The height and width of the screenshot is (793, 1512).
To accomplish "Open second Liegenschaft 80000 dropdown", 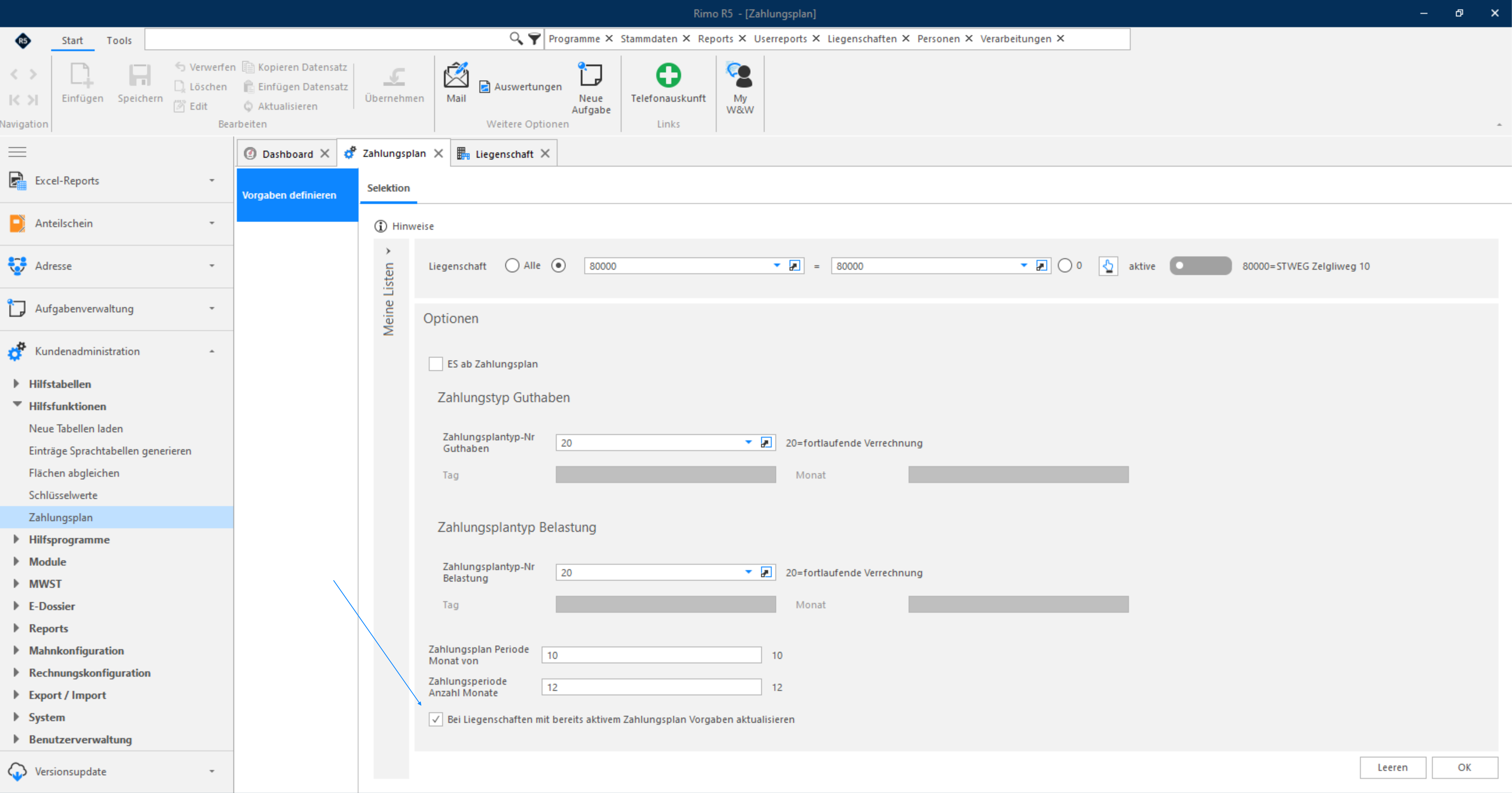I will (1024, 266).
